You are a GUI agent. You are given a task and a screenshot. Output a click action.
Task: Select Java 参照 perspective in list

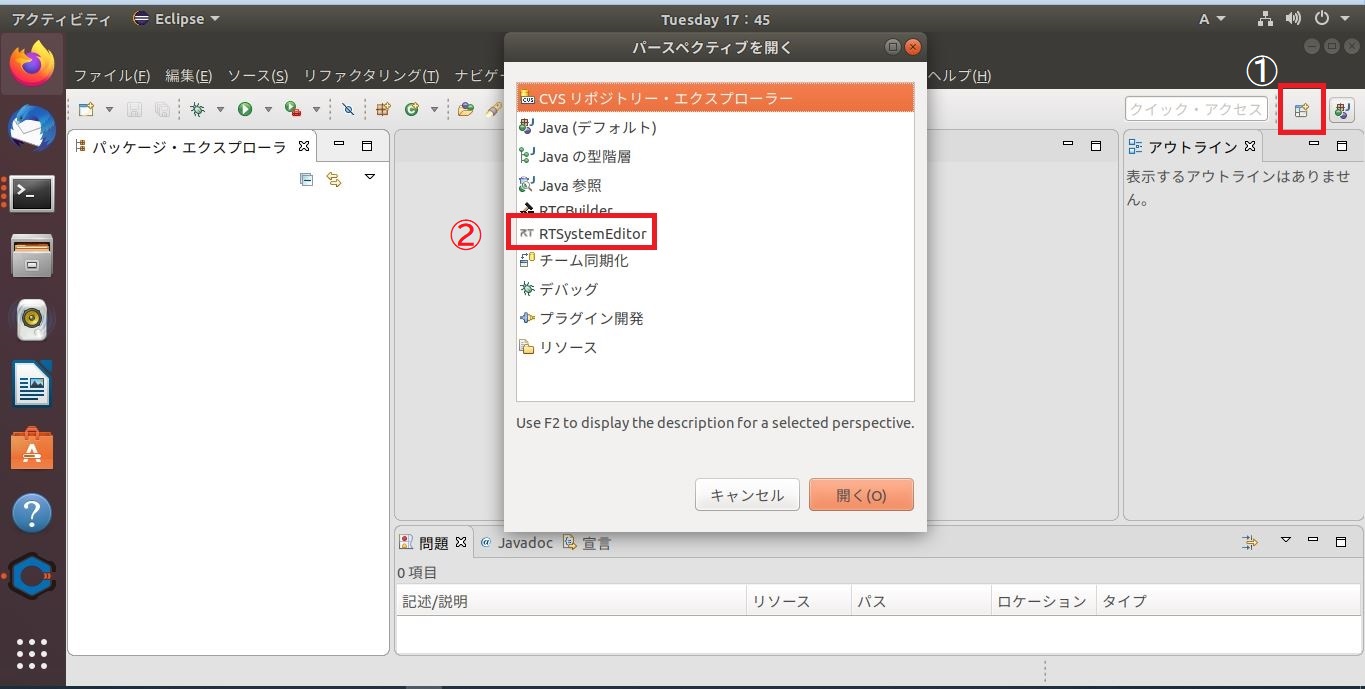(x=715, y=185)
